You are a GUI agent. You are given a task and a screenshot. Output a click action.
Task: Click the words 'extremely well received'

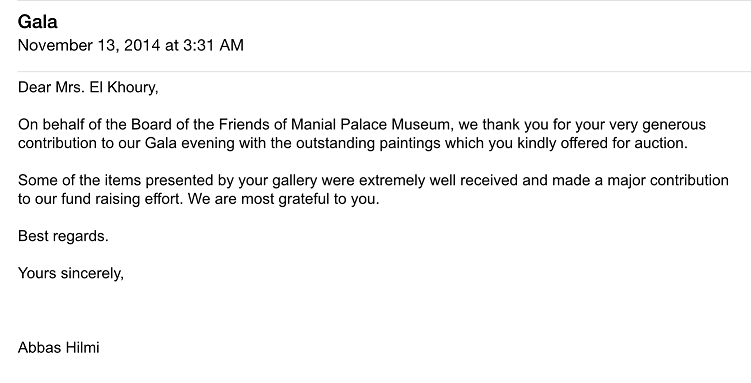(438, 180)
